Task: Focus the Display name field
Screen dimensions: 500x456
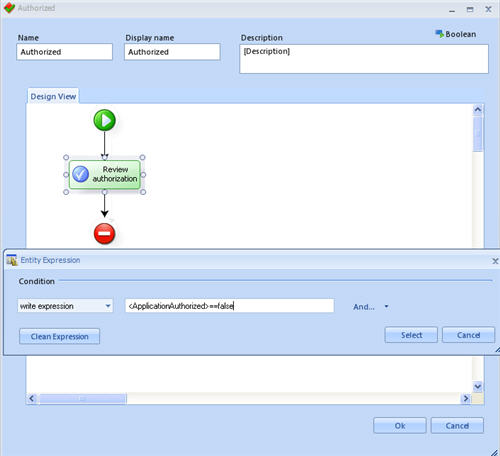Action: click(172, 52)
